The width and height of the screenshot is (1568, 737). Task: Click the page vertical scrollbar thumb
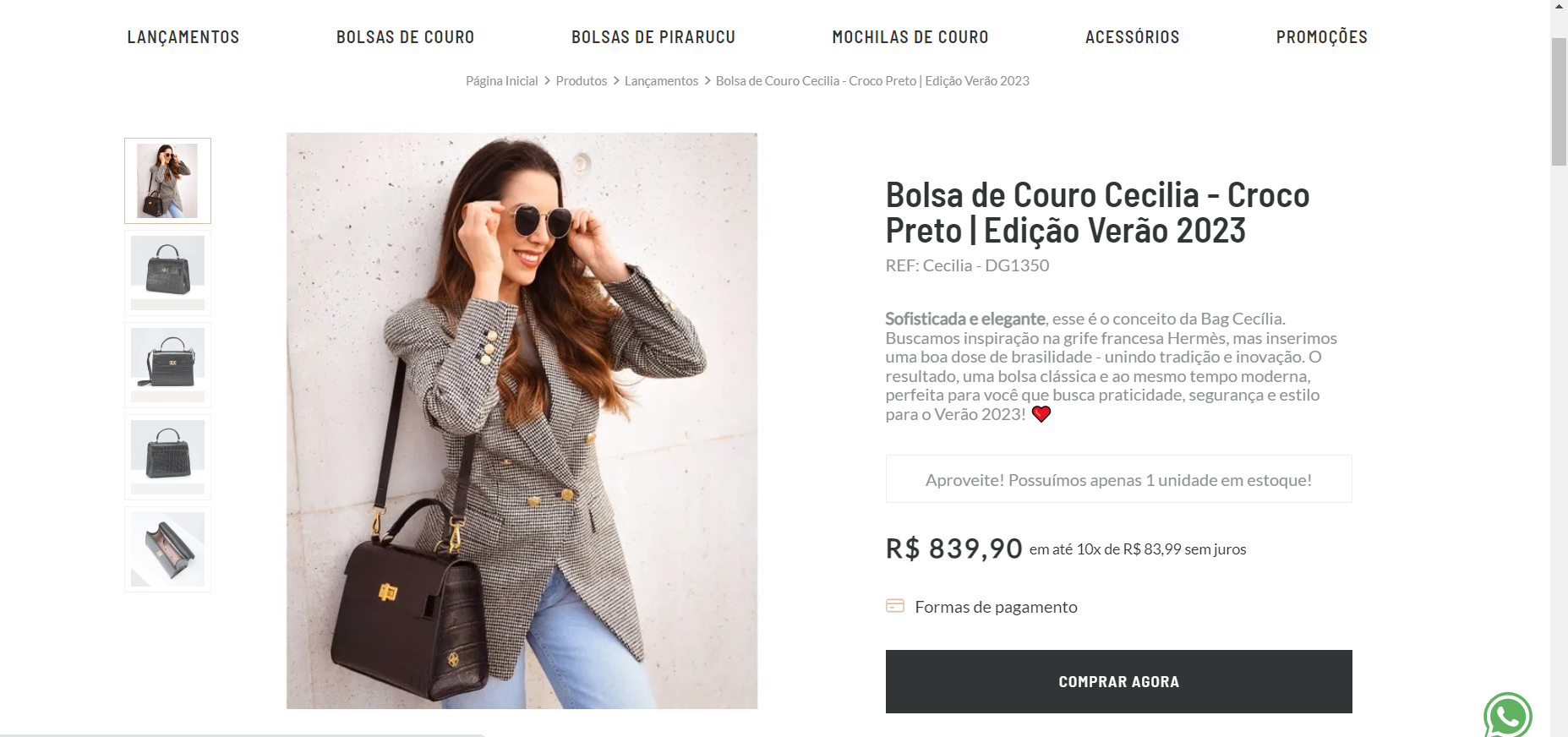pos(1559,101)
